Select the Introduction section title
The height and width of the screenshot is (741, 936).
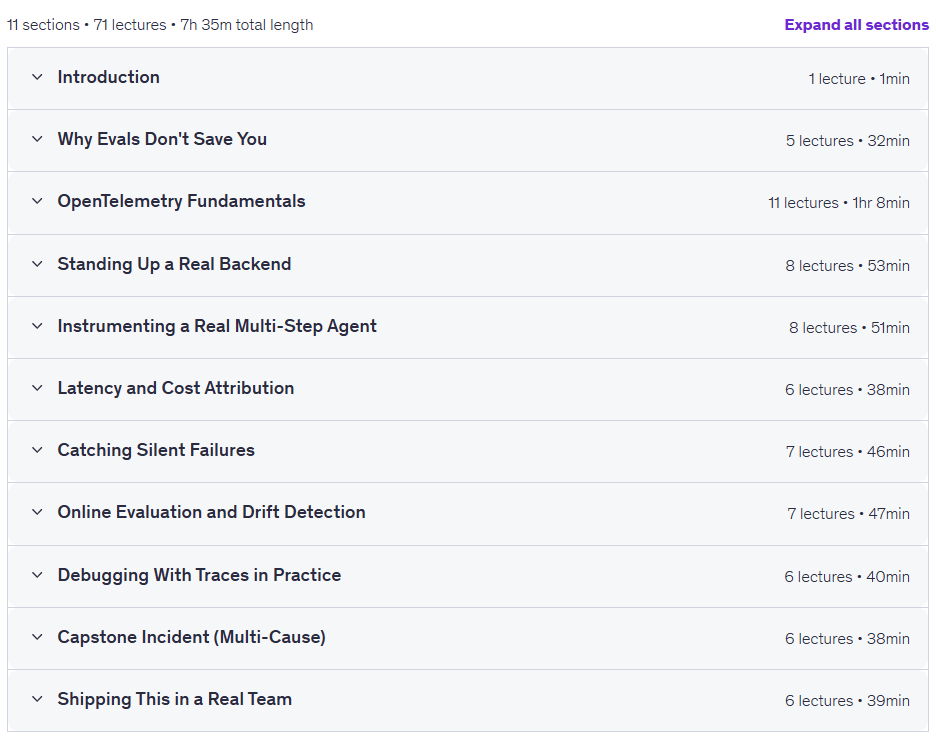coord(109,77)
